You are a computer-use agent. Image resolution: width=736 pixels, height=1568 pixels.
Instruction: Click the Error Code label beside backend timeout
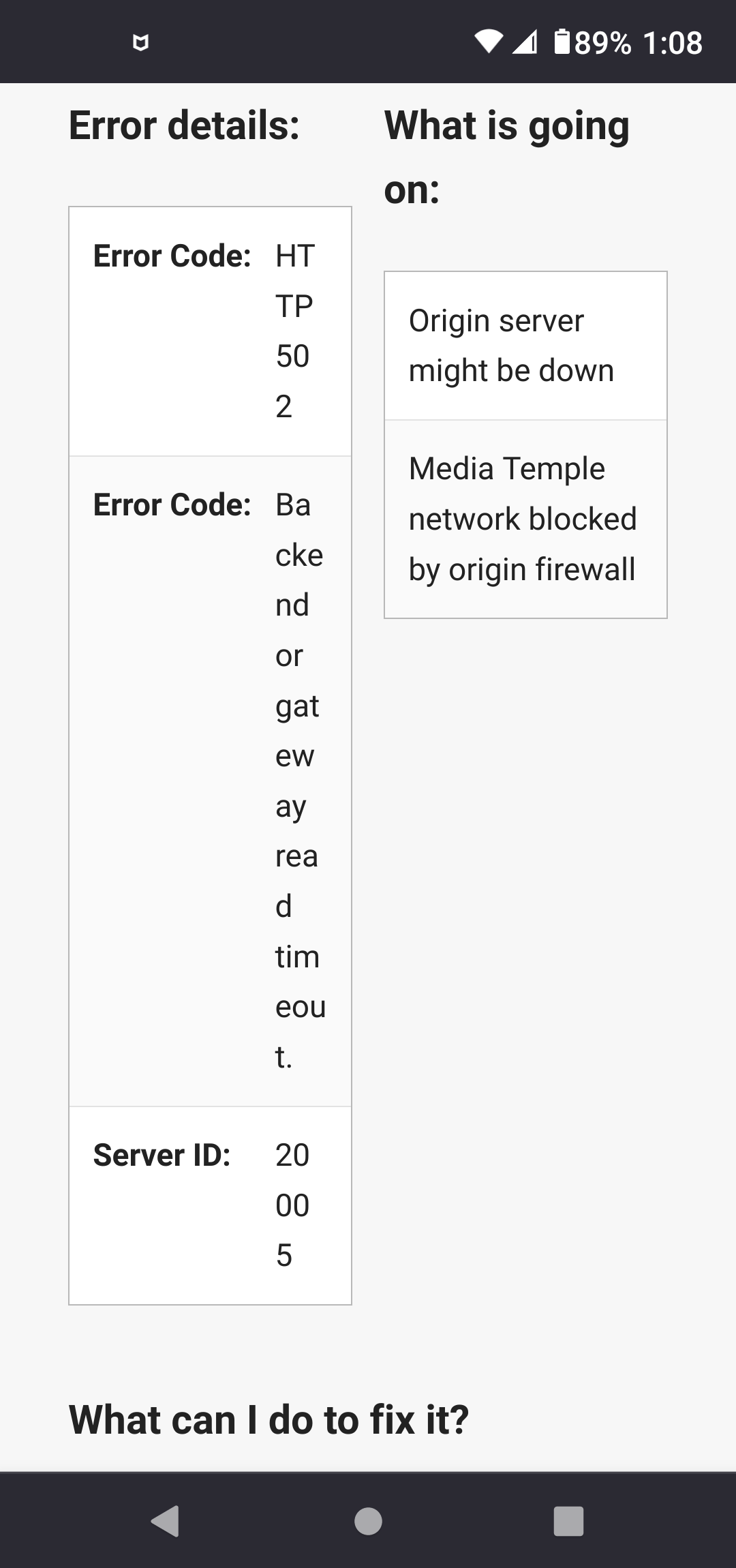[x=172, y=505]
